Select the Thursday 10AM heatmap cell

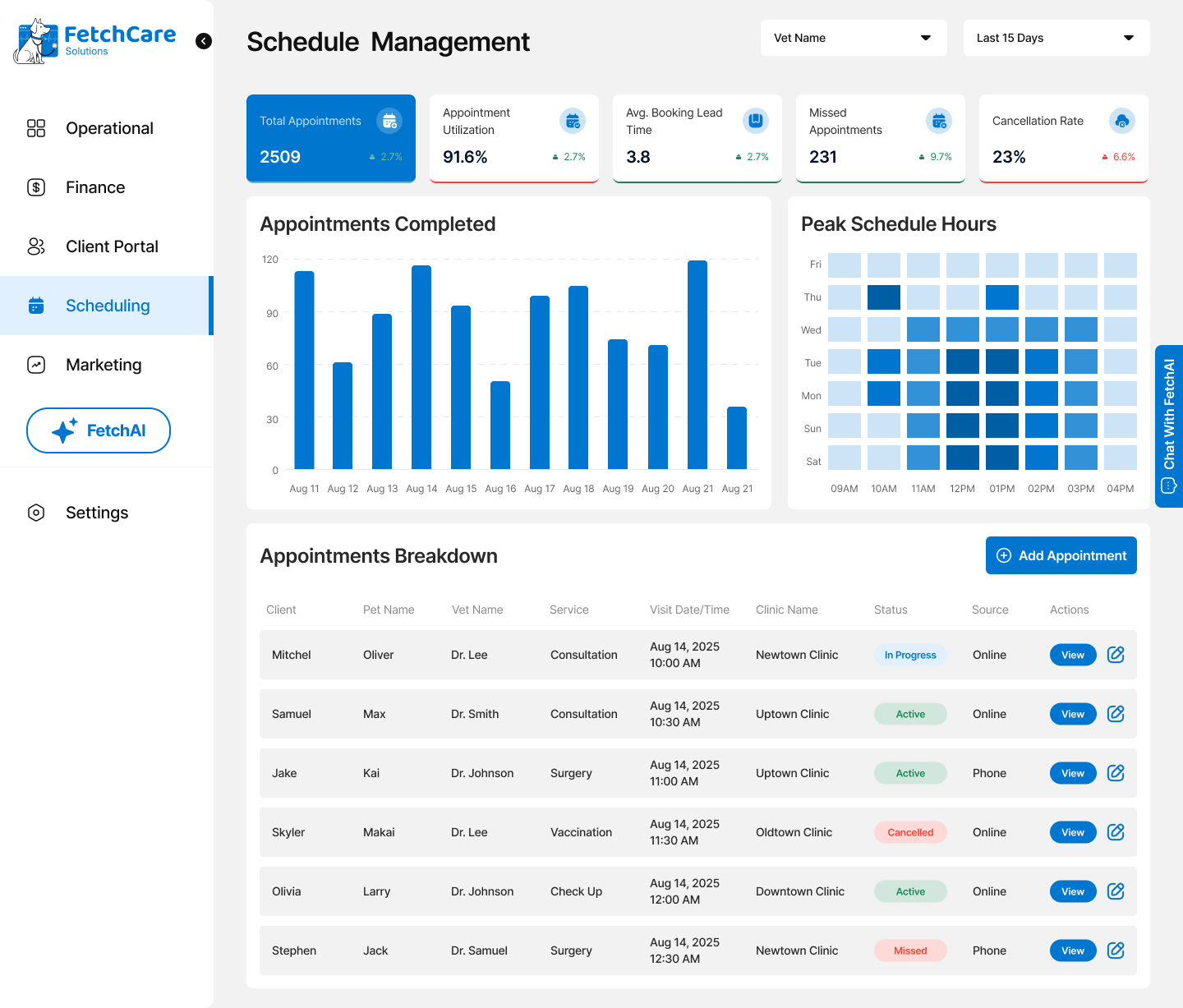coord(883,297)
